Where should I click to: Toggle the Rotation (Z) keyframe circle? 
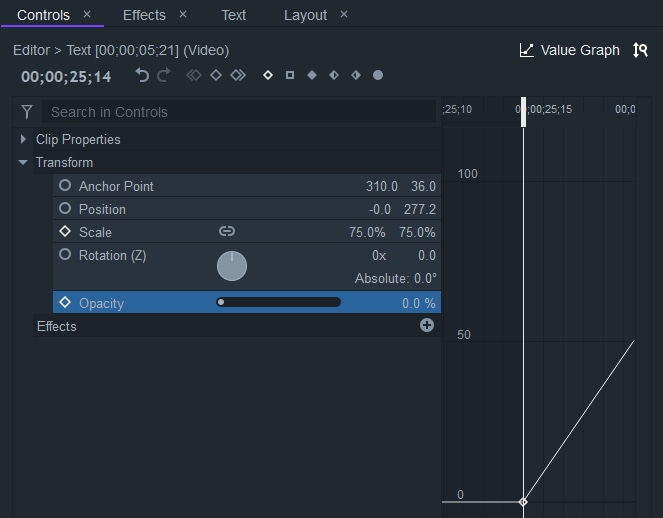tap(65, 255)
